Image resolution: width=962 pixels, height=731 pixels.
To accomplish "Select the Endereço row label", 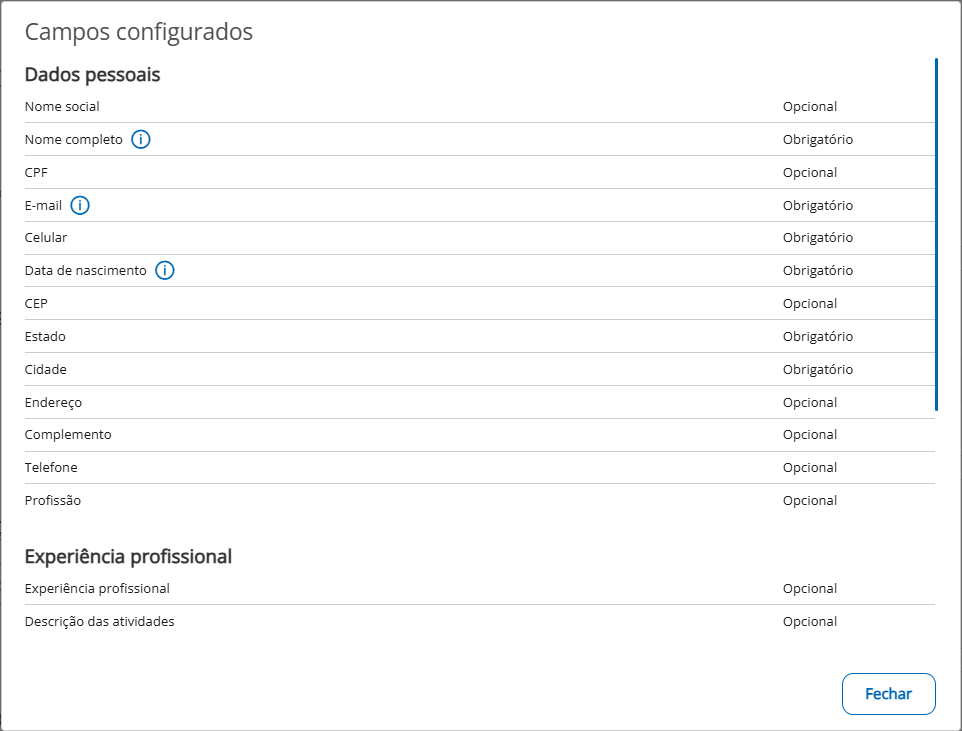I will tap(53, 403).
